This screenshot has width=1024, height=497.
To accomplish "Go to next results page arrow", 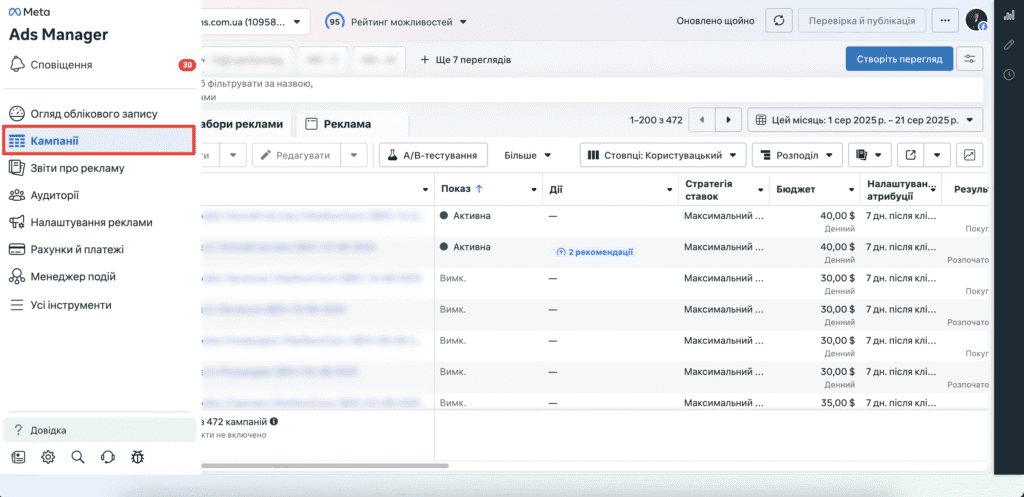I will [728, 120].
